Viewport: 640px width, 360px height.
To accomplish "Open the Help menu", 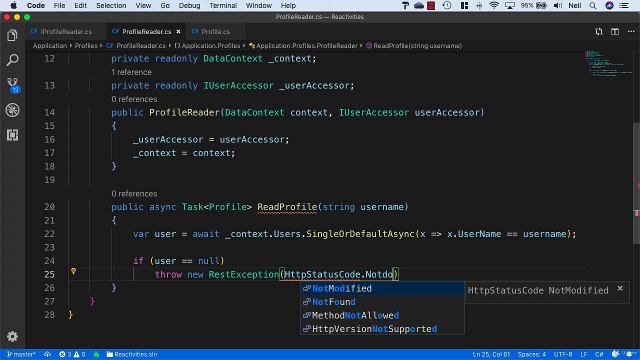I will point(288,5).
